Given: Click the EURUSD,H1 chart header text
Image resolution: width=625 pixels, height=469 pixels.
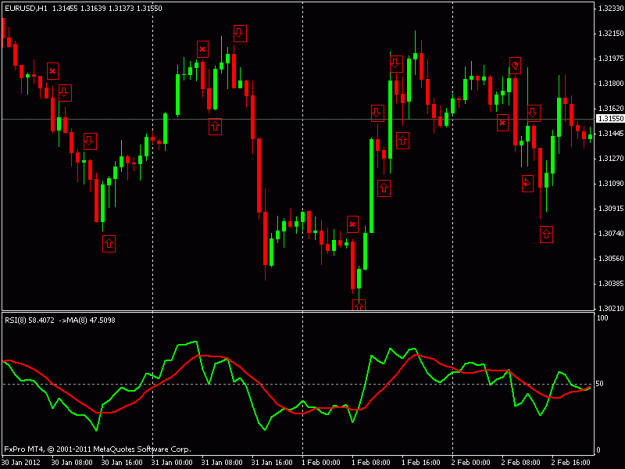Looking at the screenshot, I should point(26,8).
